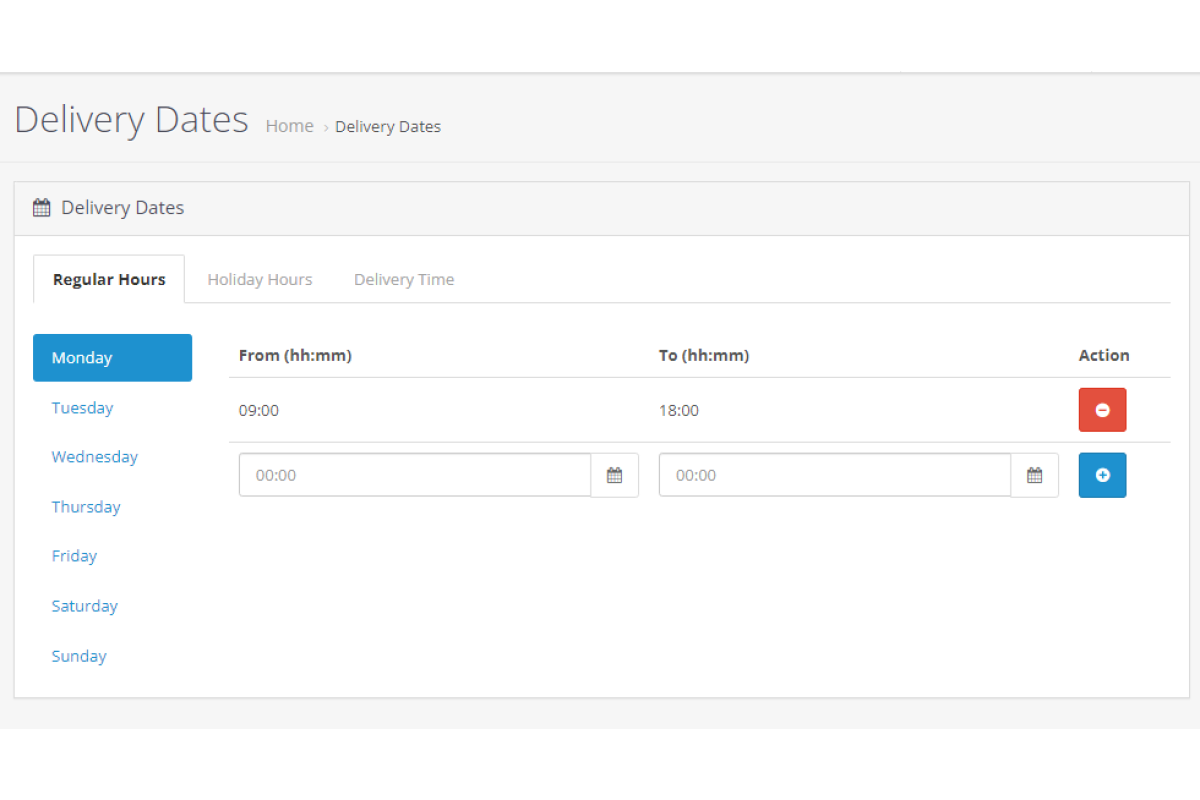Click the calendar icon in panel header
The height and width of the screenshot is (800, 1200).
point(41,208)
